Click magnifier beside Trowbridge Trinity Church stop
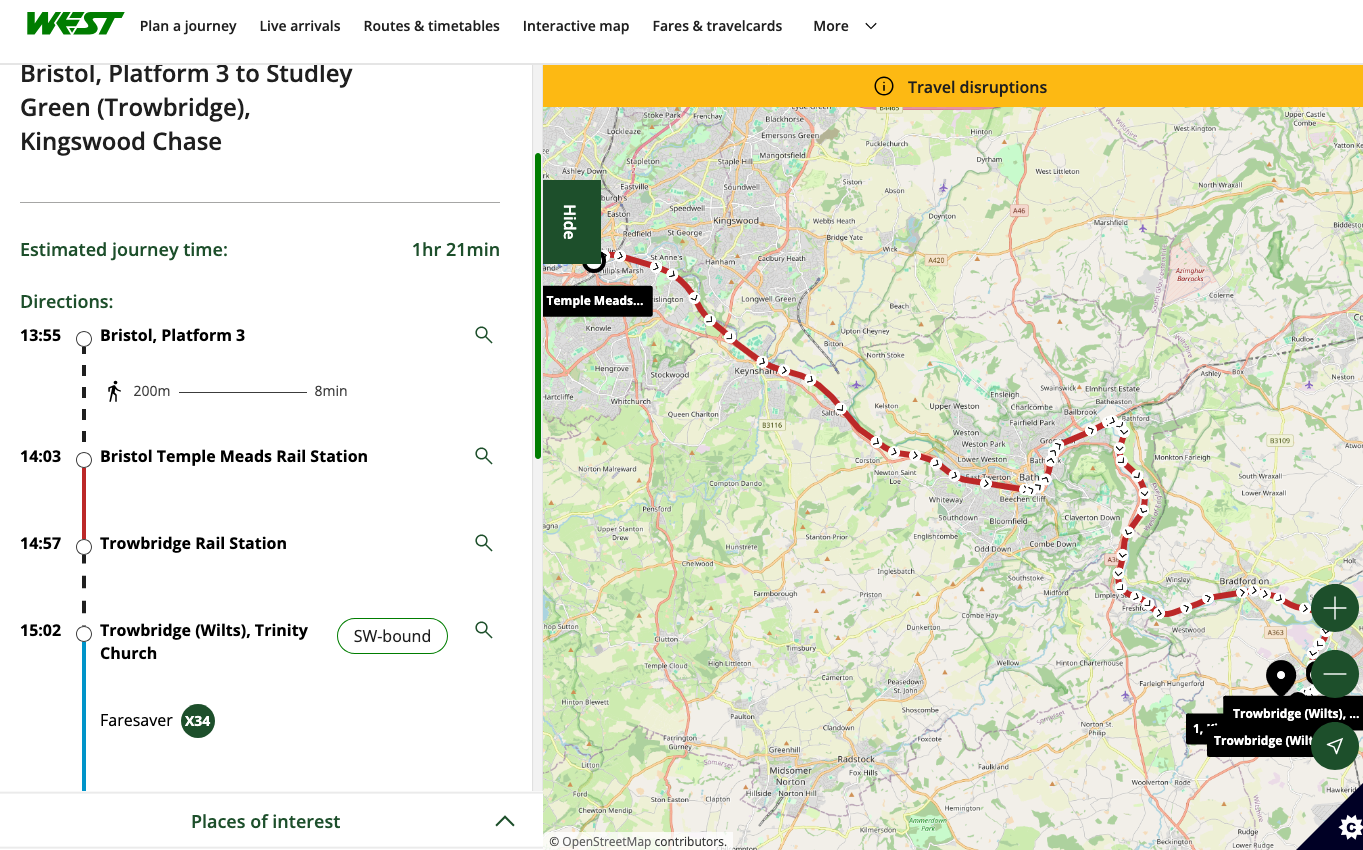 click(x=484, y=630)
